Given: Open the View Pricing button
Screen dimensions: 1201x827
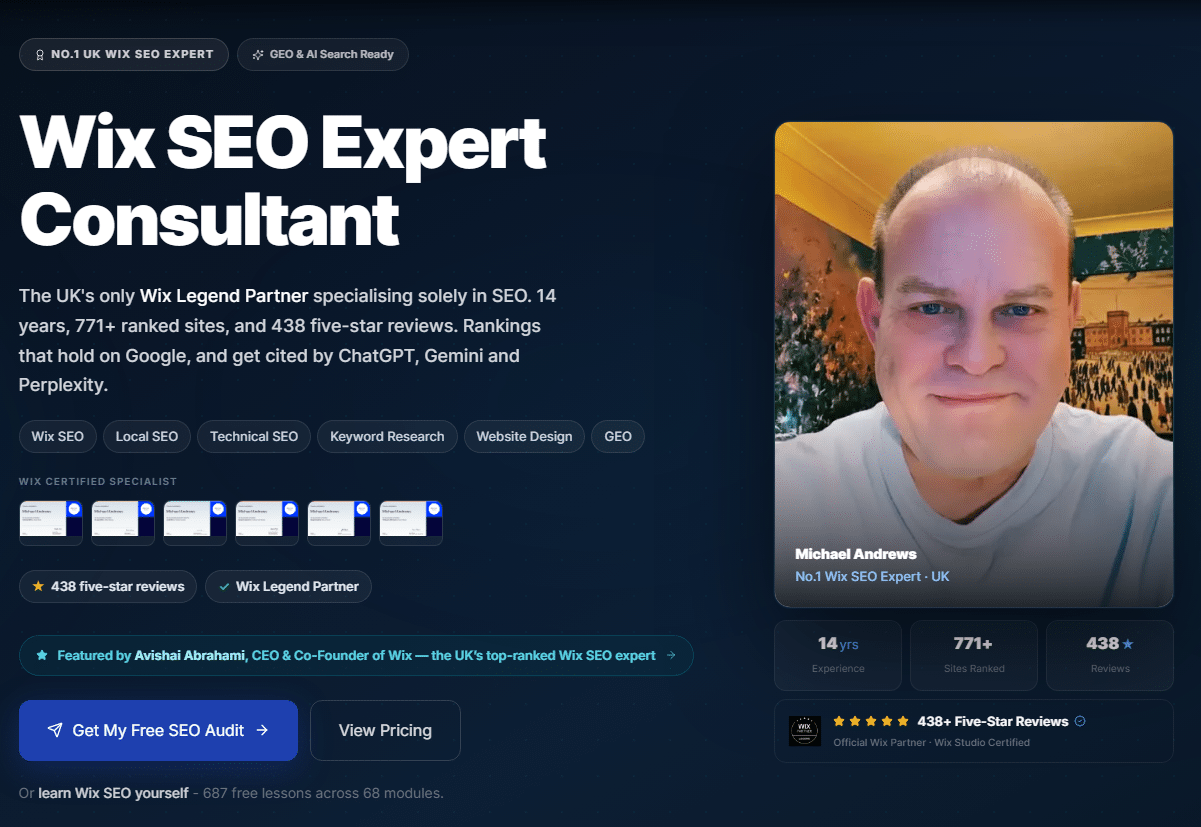Looking at the screenshot, I should pos(385,731).
